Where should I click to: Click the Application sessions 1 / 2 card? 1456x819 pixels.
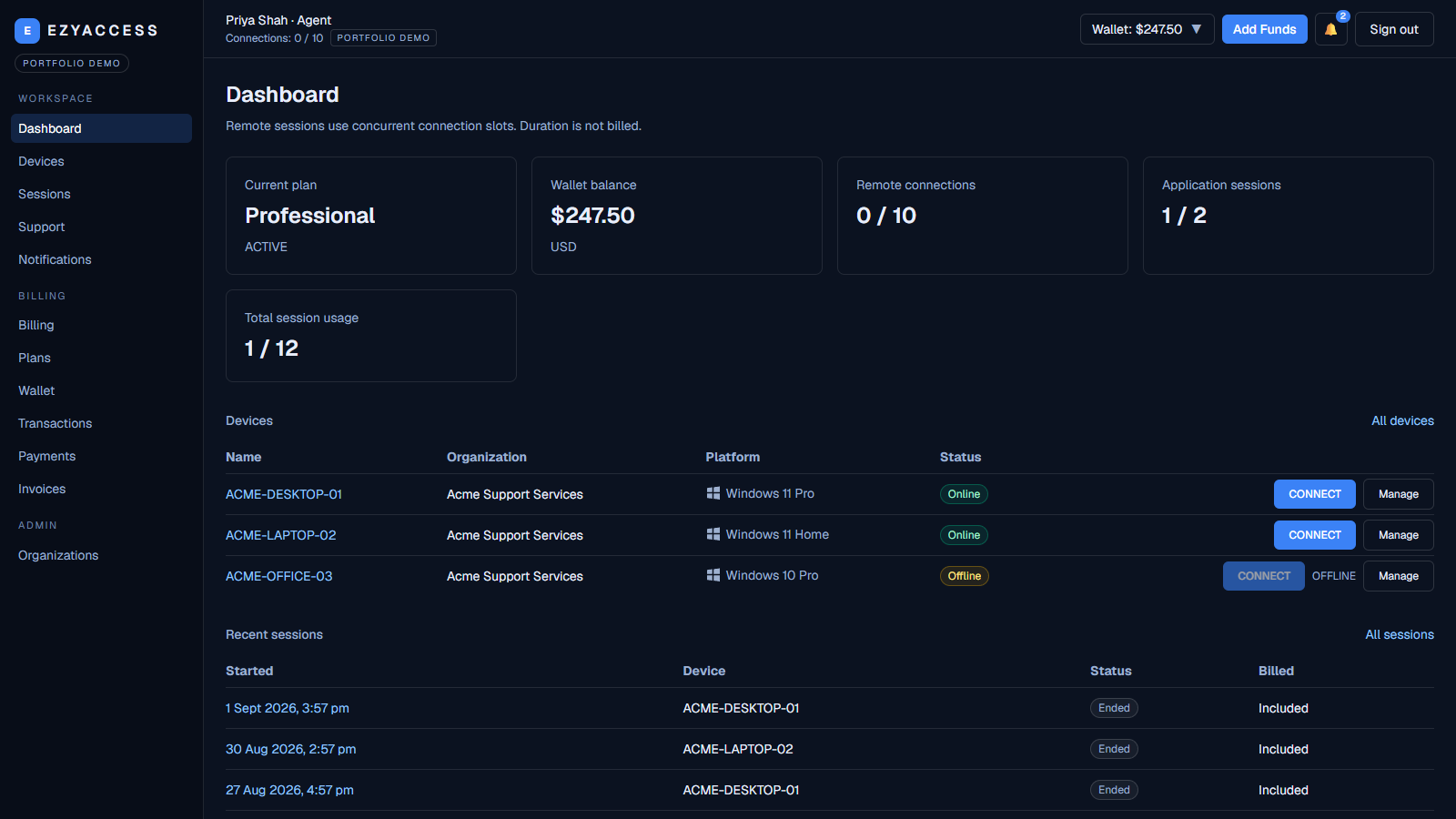1289,216
